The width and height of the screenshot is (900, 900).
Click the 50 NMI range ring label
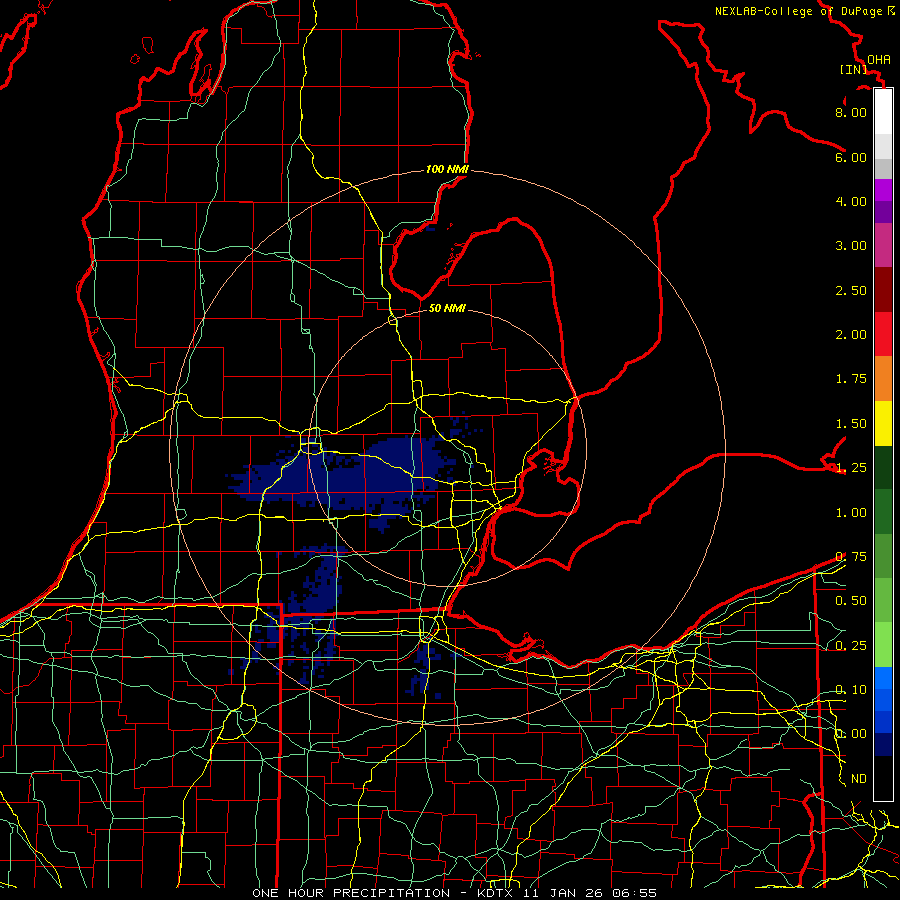point(447,308)
